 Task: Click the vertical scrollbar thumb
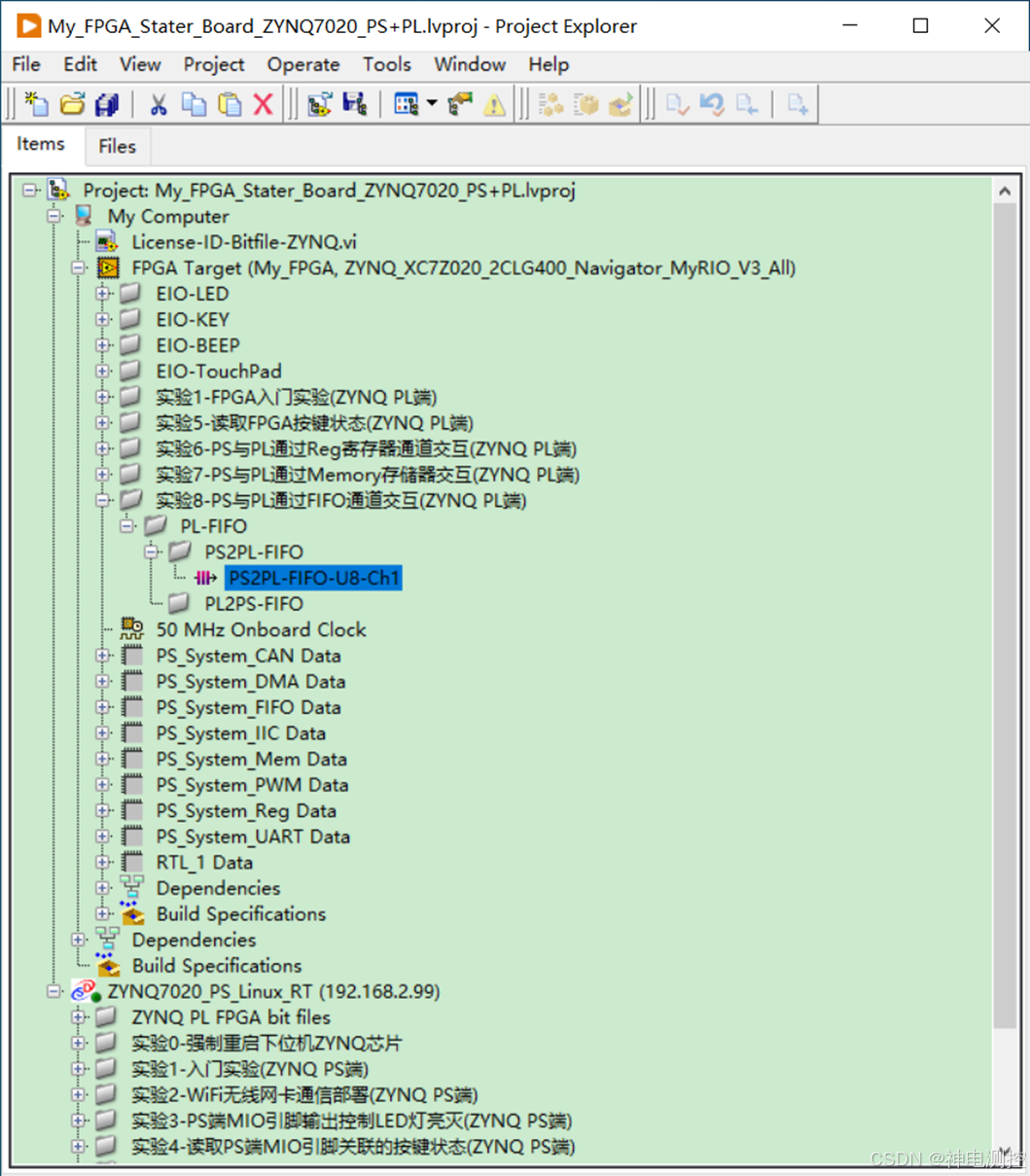point(1005,615)
